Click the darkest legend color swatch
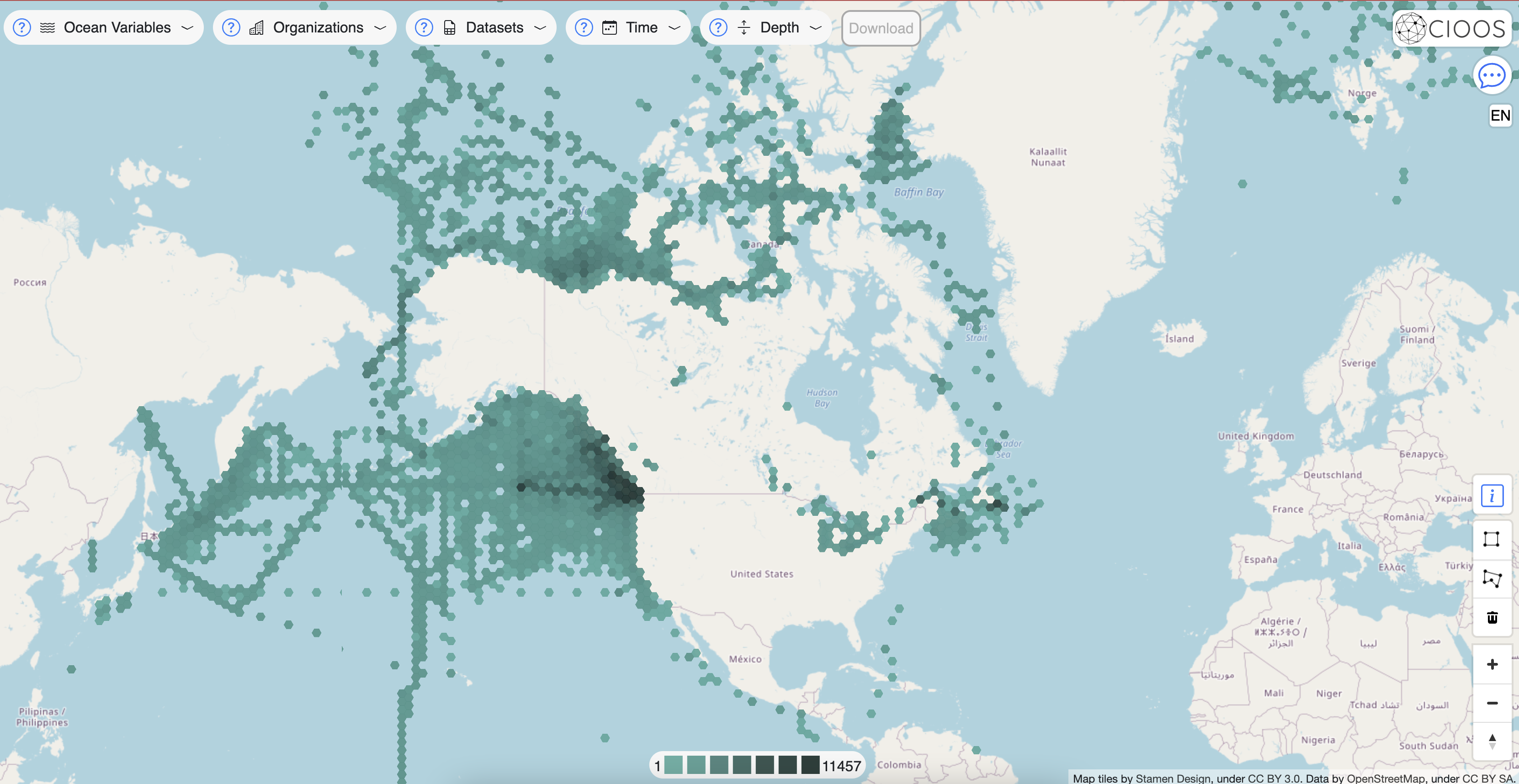 pyautogui.click(x=810, y=765)
